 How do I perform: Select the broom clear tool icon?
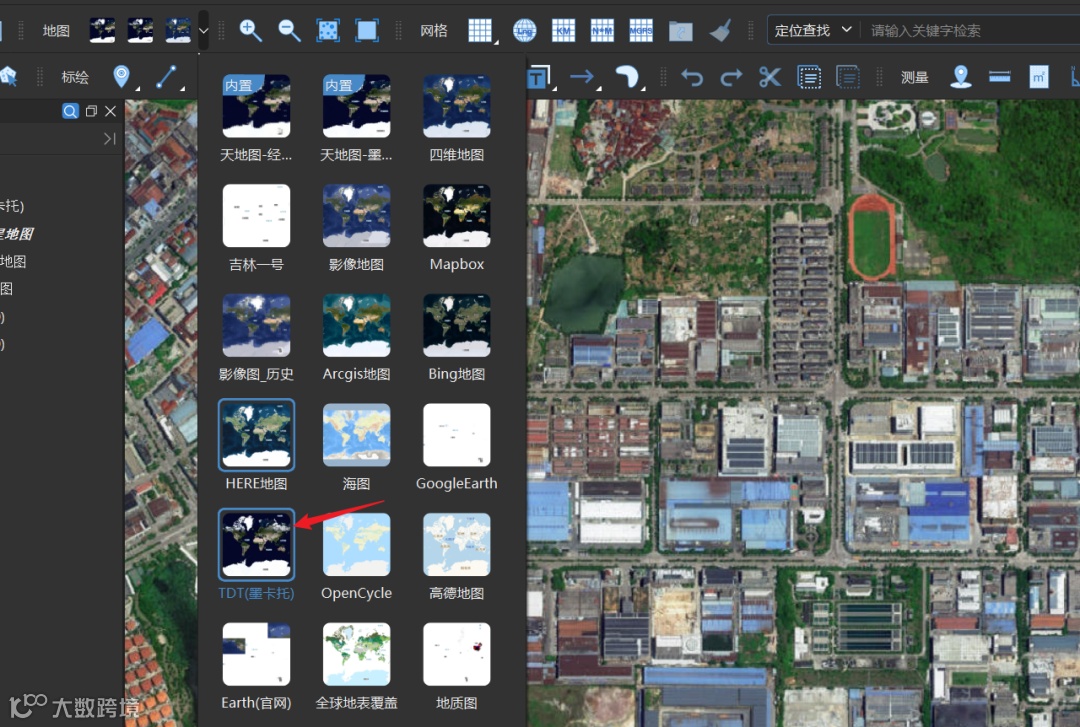(720, 30)
